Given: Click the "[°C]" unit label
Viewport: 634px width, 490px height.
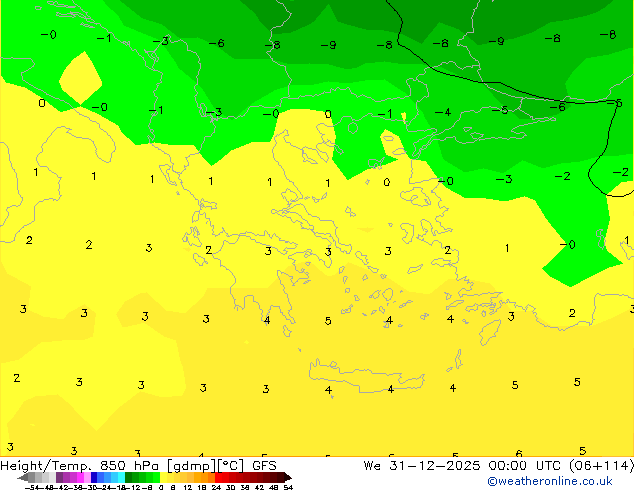Looking at the screenshot, I should [231, 466].
